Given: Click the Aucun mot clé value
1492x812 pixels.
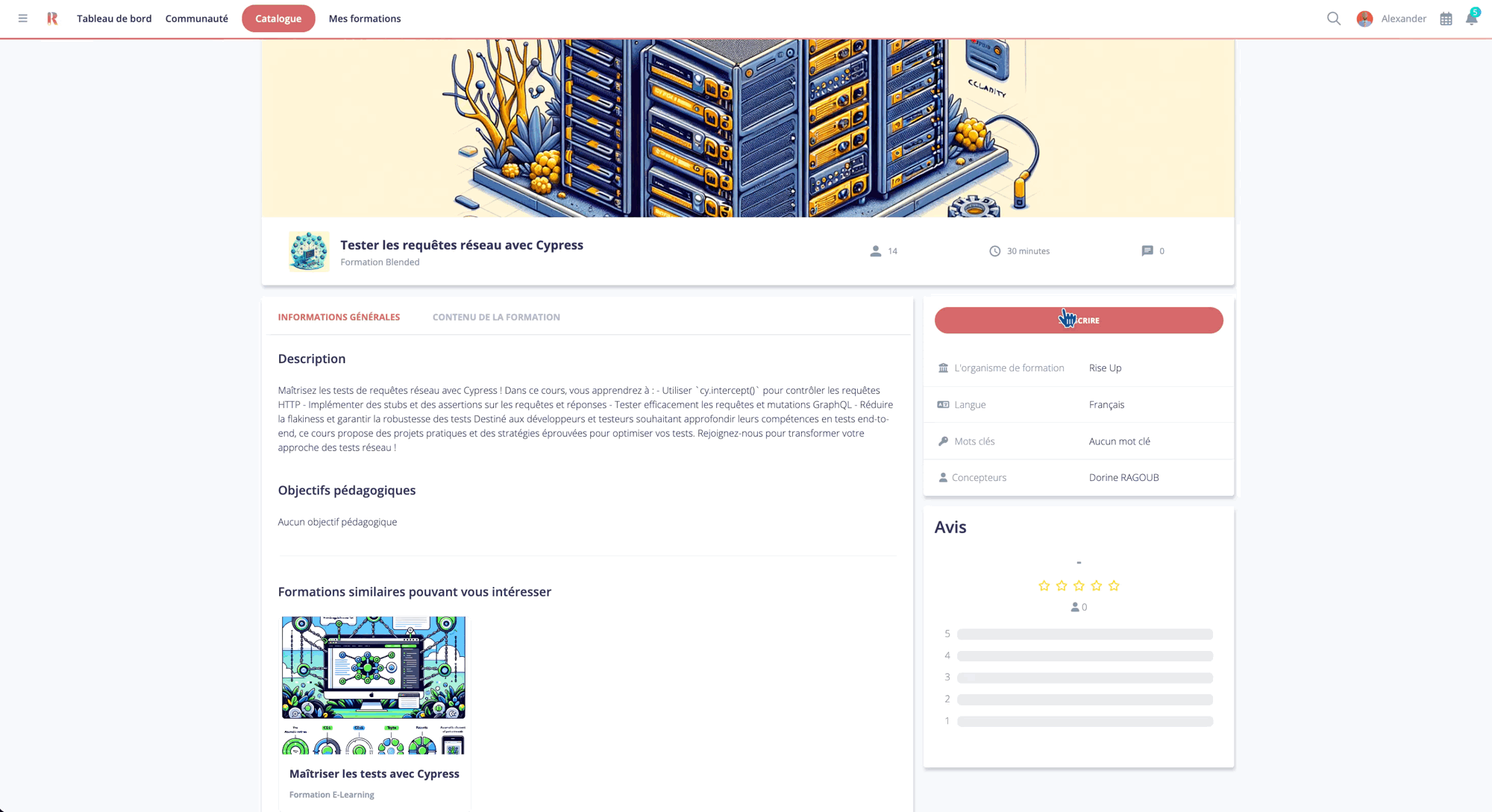Looking at the screenshot, I should [1119, 441].
